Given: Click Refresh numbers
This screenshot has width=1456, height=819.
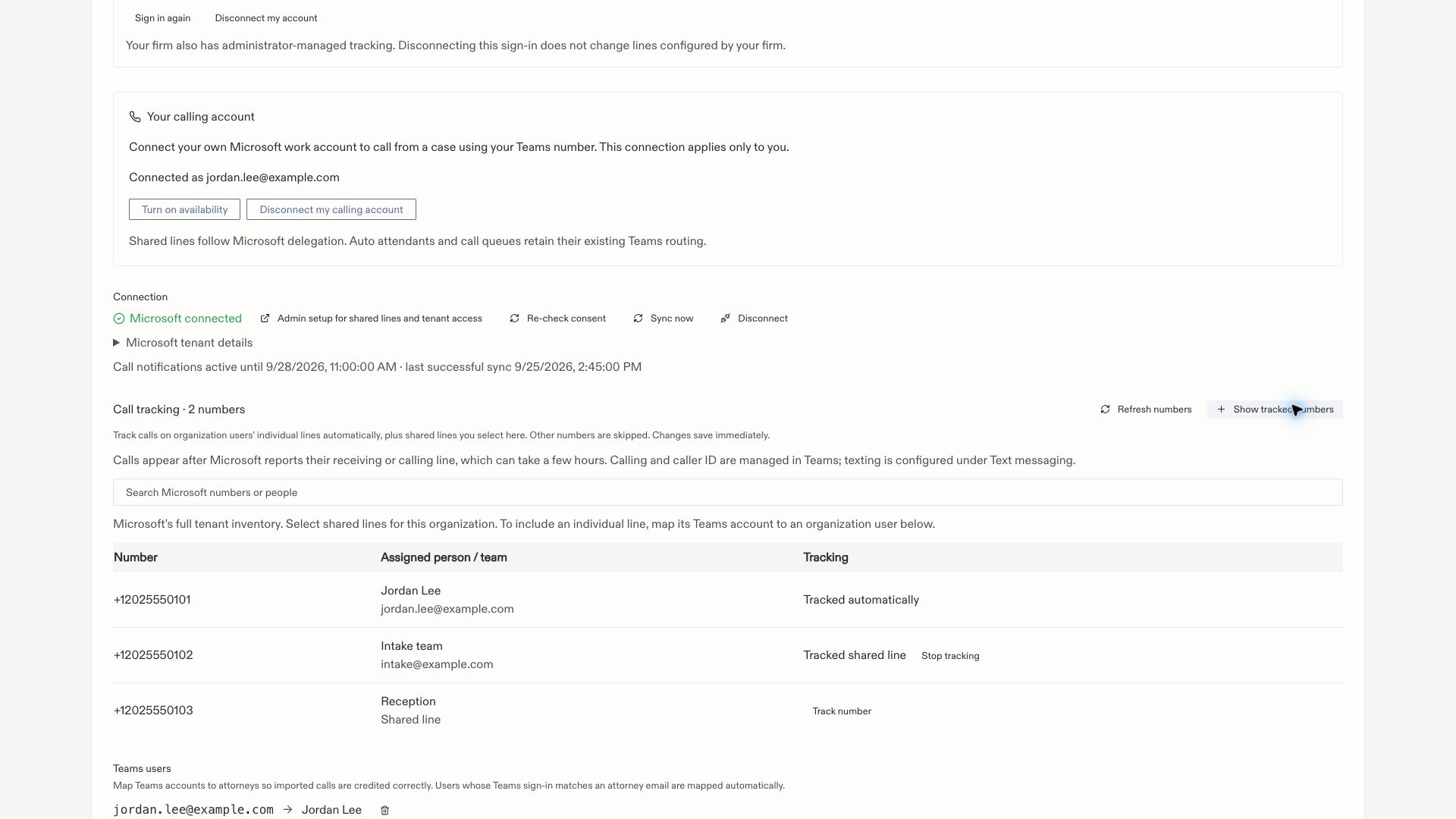Looking at the screenshot, I should [1146, 409].
